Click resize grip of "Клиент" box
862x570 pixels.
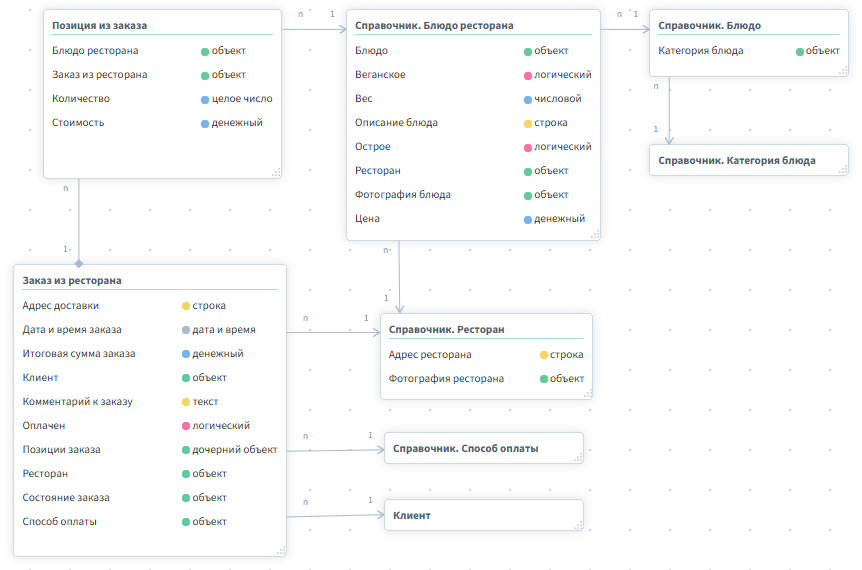coord(577,524)
